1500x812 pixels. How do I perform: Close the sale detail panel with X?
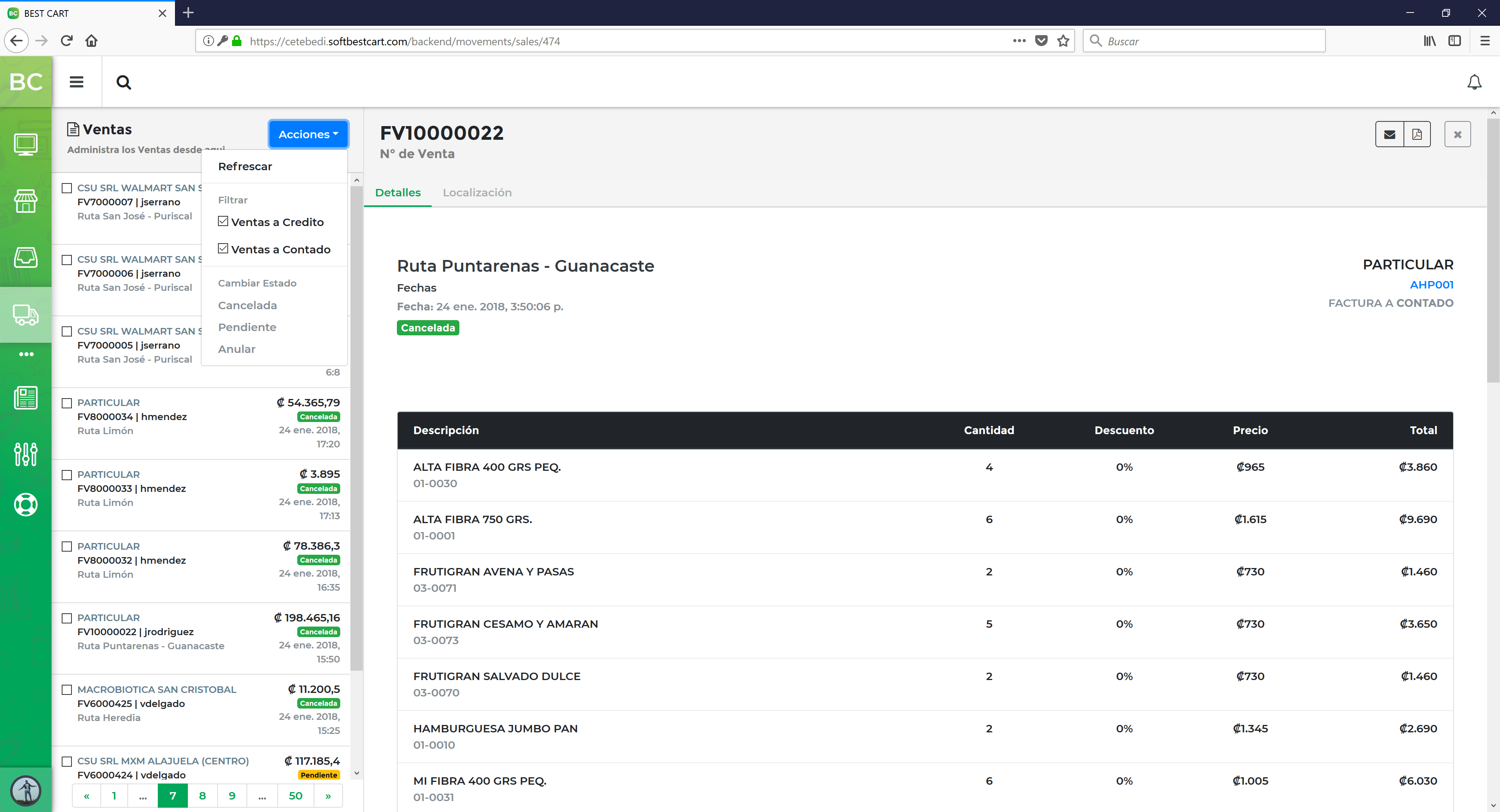tap(1457, 134)
